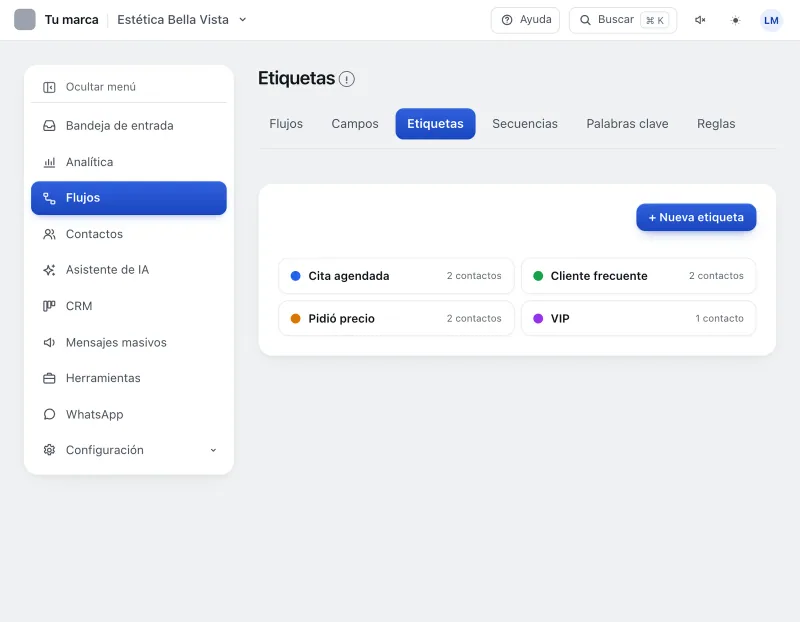Click the hide menu sidebar icon
Screen dimensions: 800x622
coord(49,87)
